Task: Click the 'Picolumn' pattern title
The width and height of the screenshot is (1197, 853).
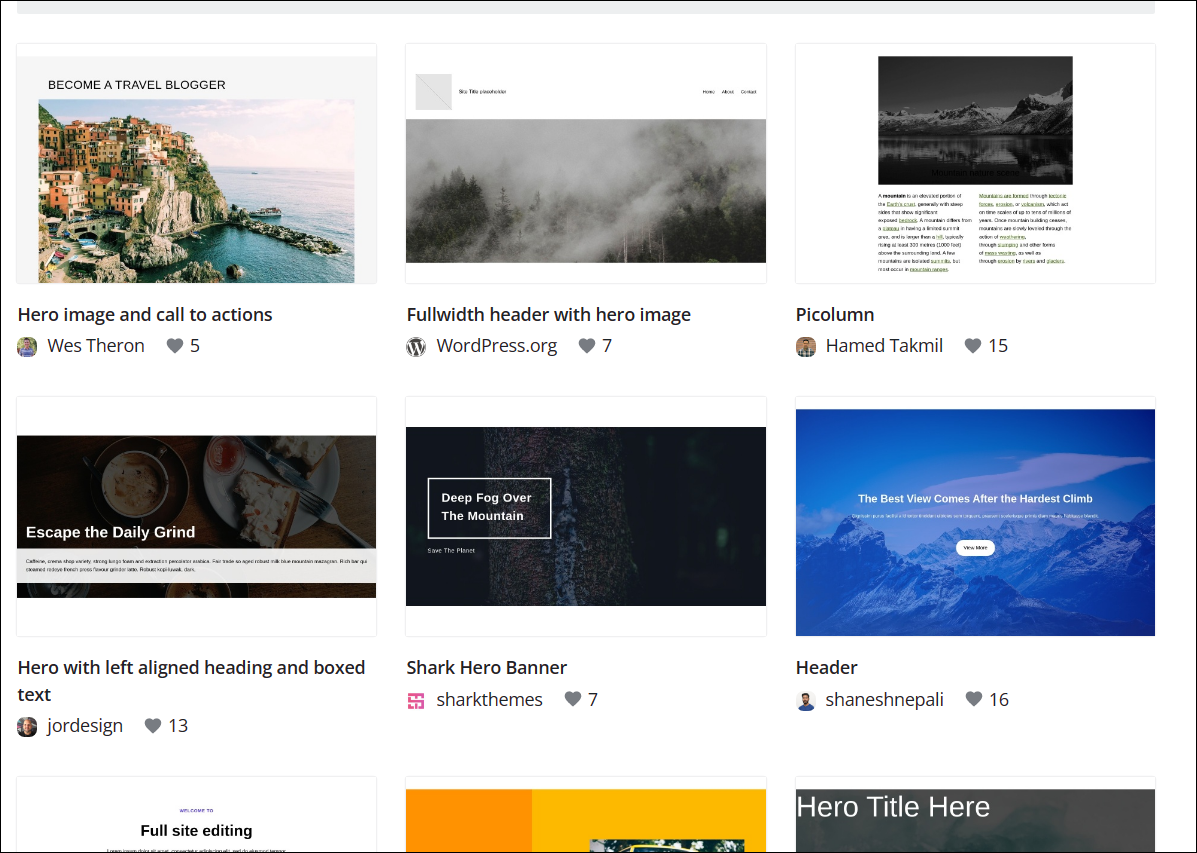Action: 834,315
